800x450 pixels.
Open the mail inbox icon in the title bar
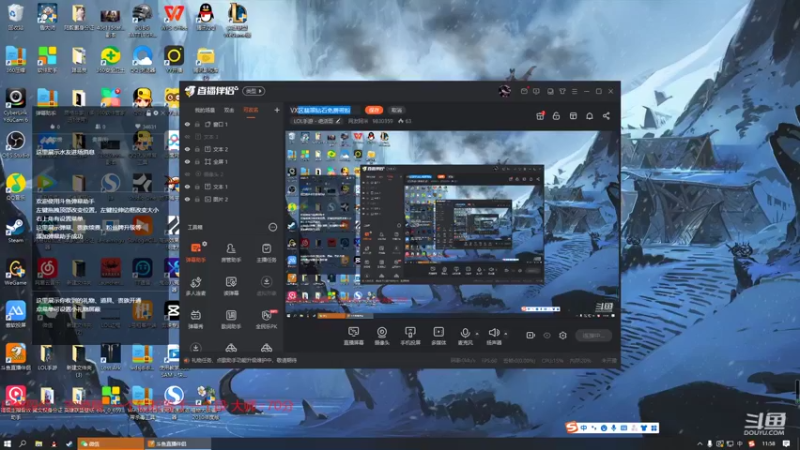(524, 91)
